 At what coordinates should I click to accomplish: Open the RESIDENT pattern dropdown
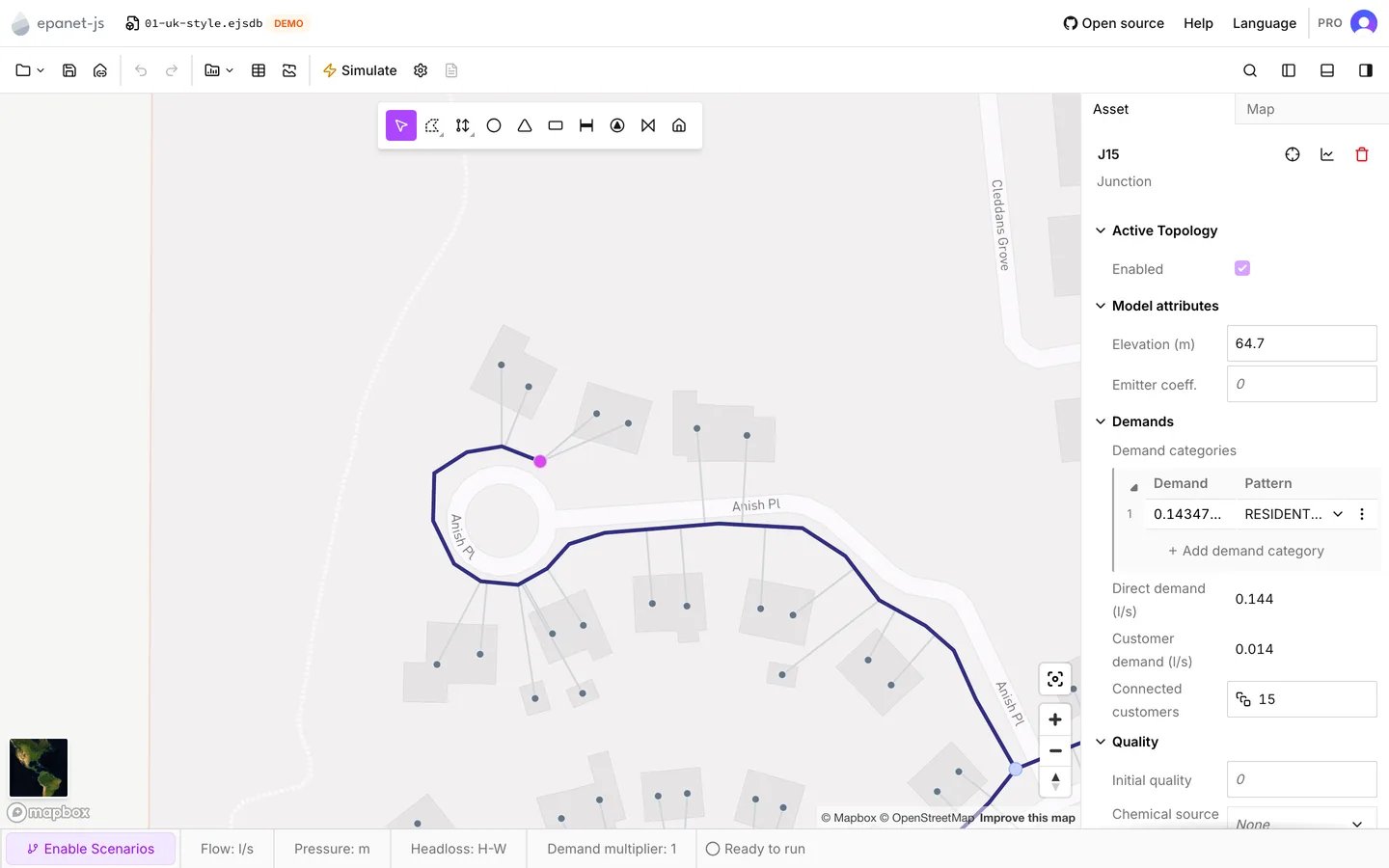pos(1294,514)
